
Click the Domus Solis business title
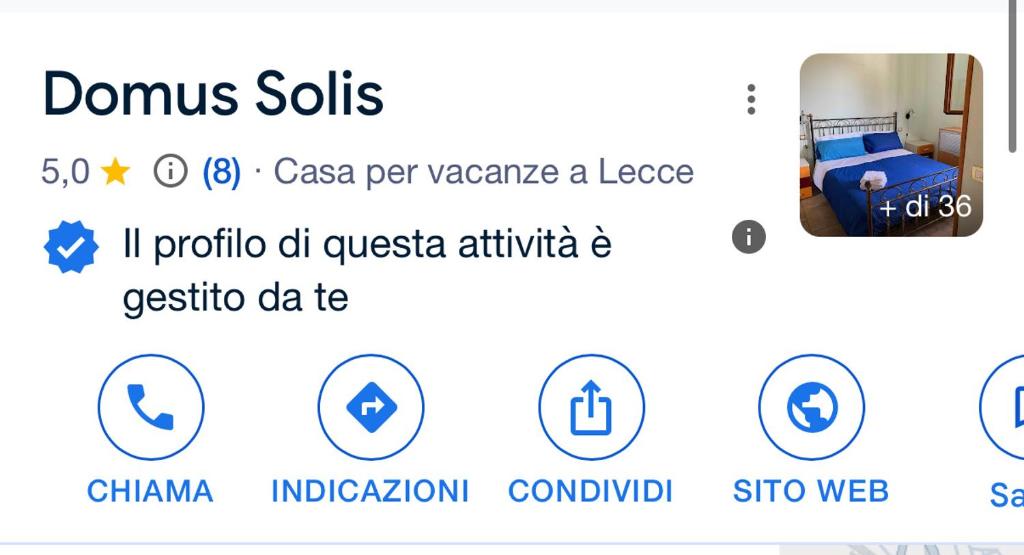tap(213, 95)
